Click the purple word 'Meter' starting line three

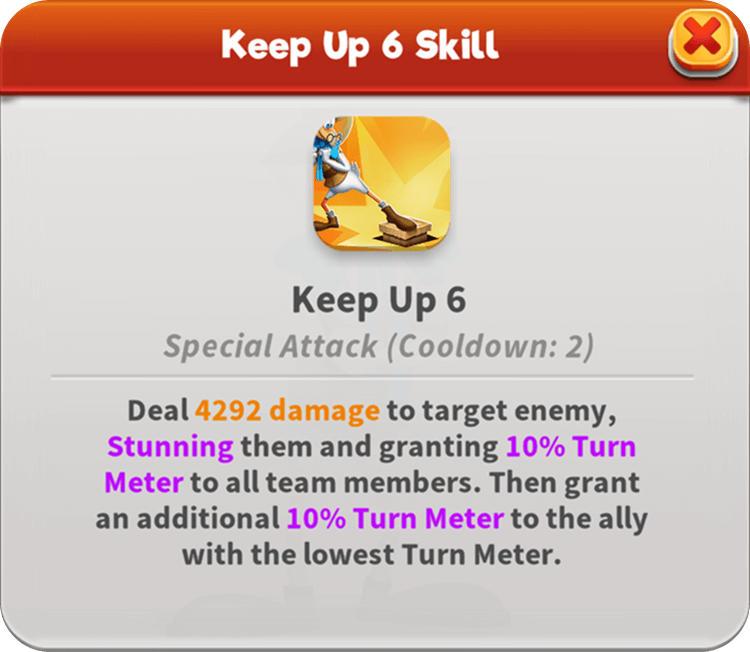[144, 483]
